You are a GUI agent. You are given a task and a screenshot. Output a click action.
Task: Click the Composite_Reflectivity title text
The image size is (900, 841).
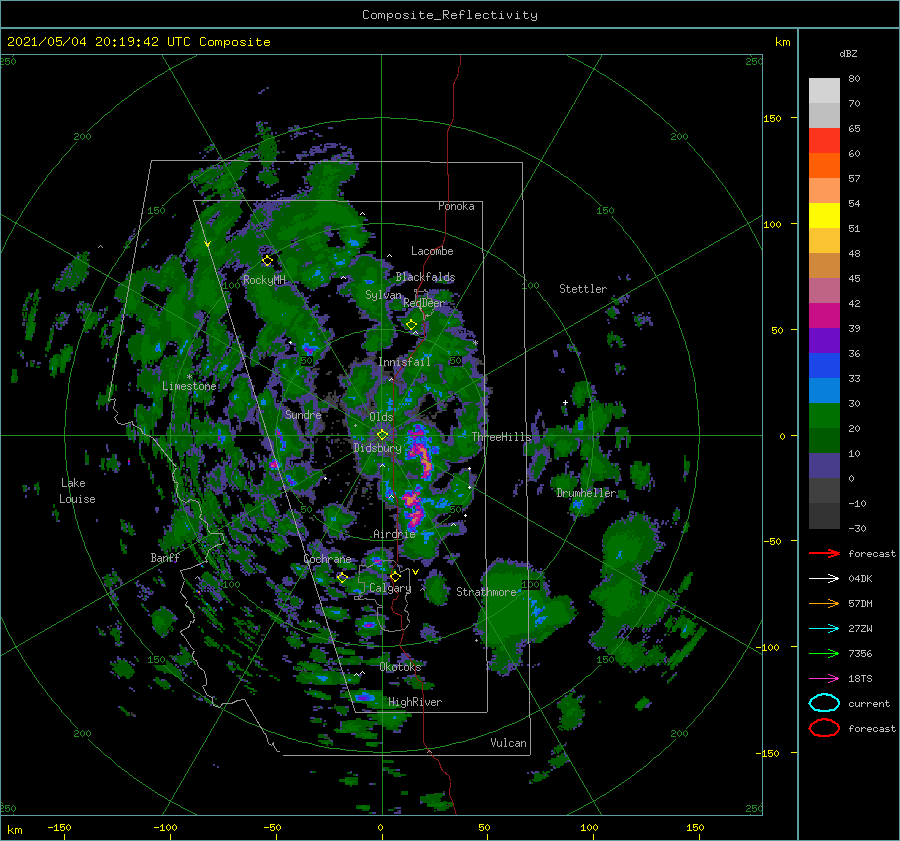pyautogui.click(x=450, y=15)
